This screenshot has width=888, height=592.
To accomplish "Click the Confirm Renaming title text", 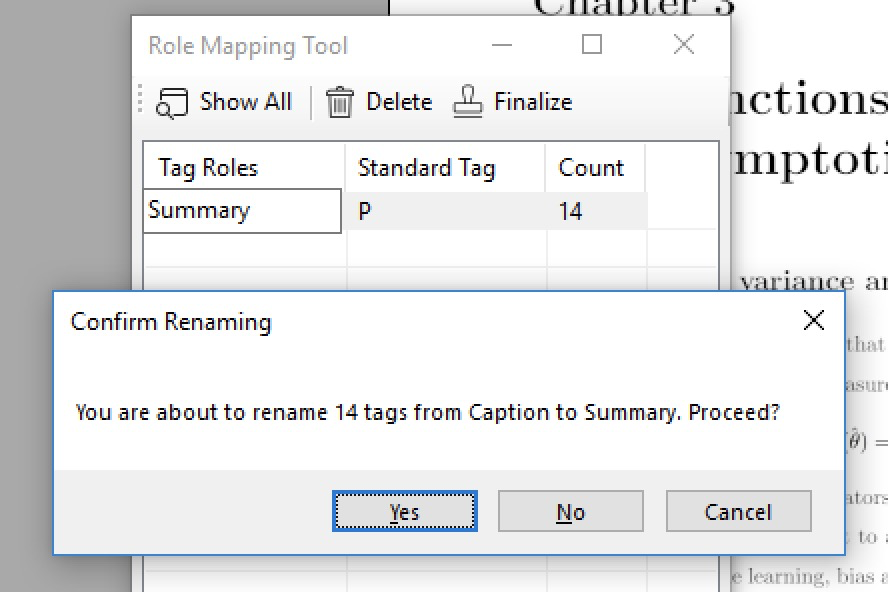I will point(171,322).
